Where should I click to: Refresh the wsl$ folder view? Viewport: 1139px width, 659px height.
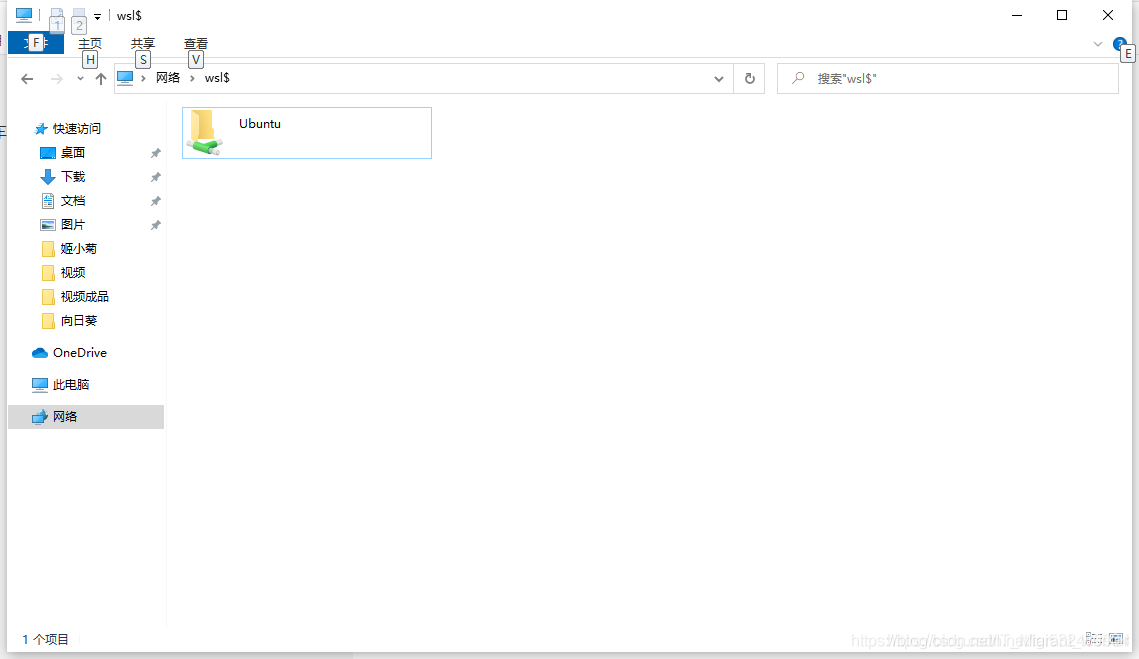click(750, 78)
